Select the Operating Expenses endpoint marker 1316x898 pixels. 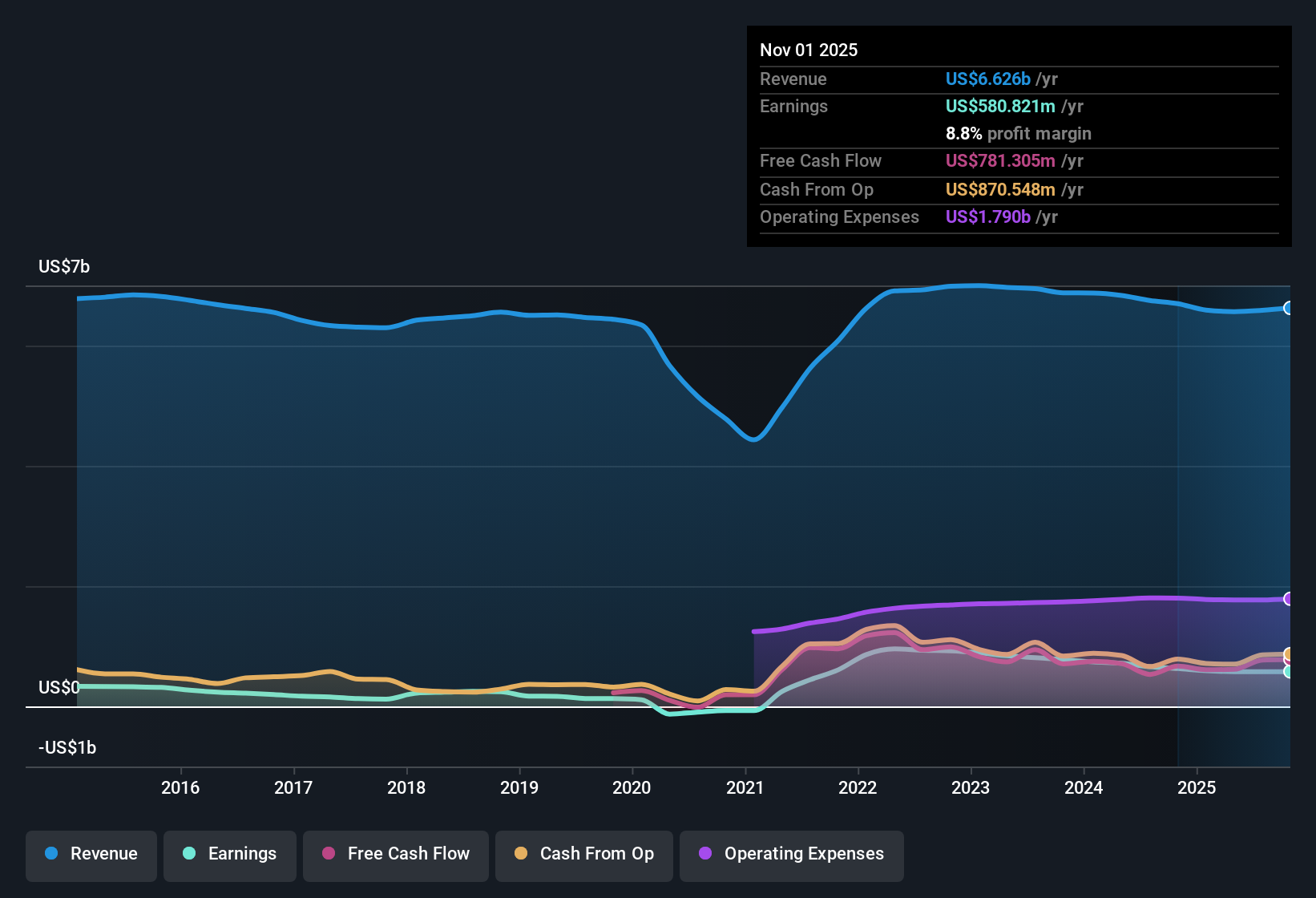(1289, 598)
